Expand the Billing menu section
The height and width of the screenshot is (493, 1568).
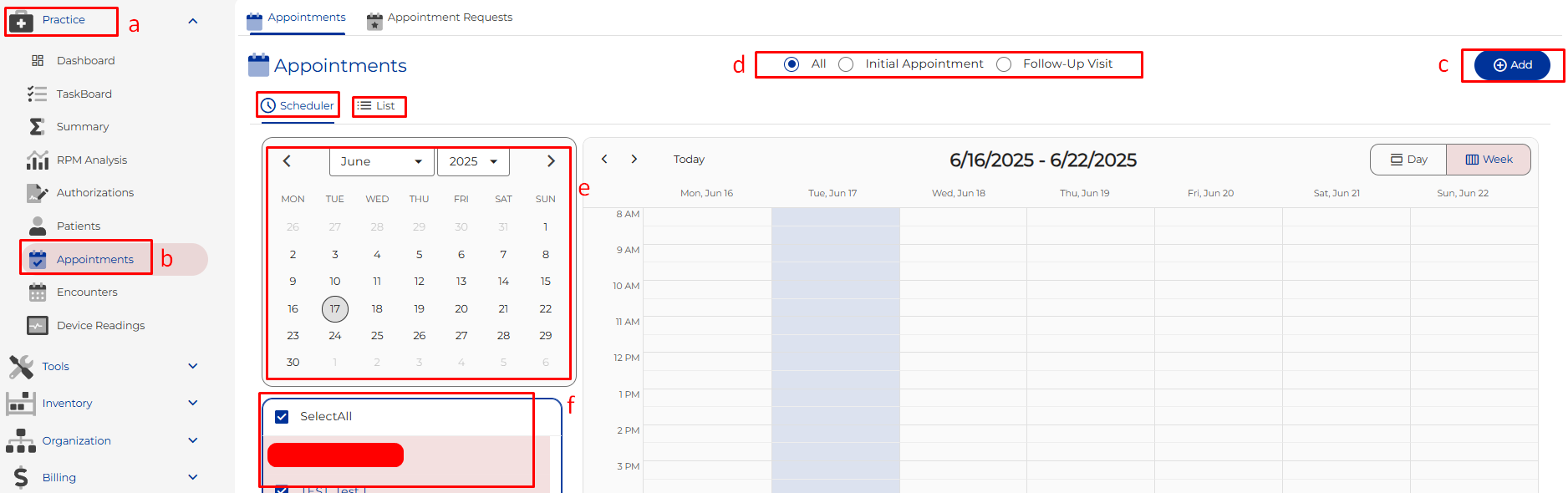click(x=193, y=477)
